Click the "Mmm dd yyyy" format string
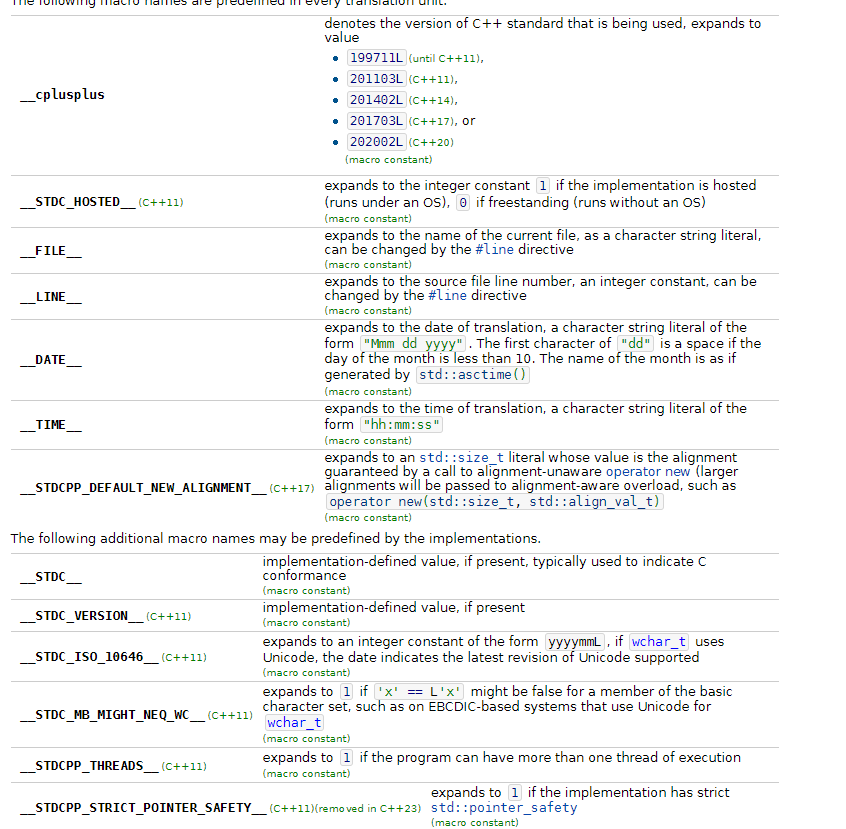This screenshot has width=846, height=829. (x=413, y=344)
